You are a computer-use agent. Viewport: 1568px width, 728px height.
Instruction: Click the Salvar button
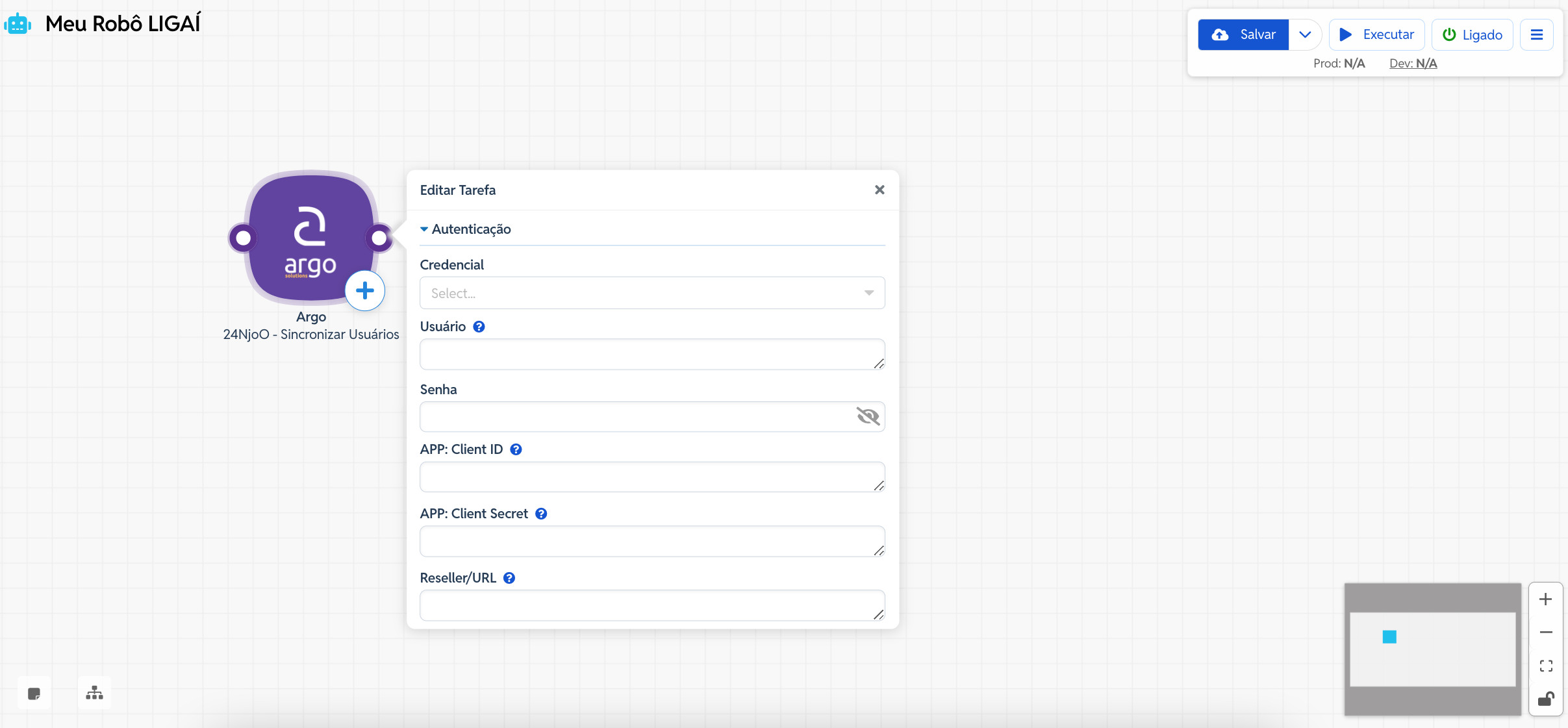click(x=1243, y=35)
